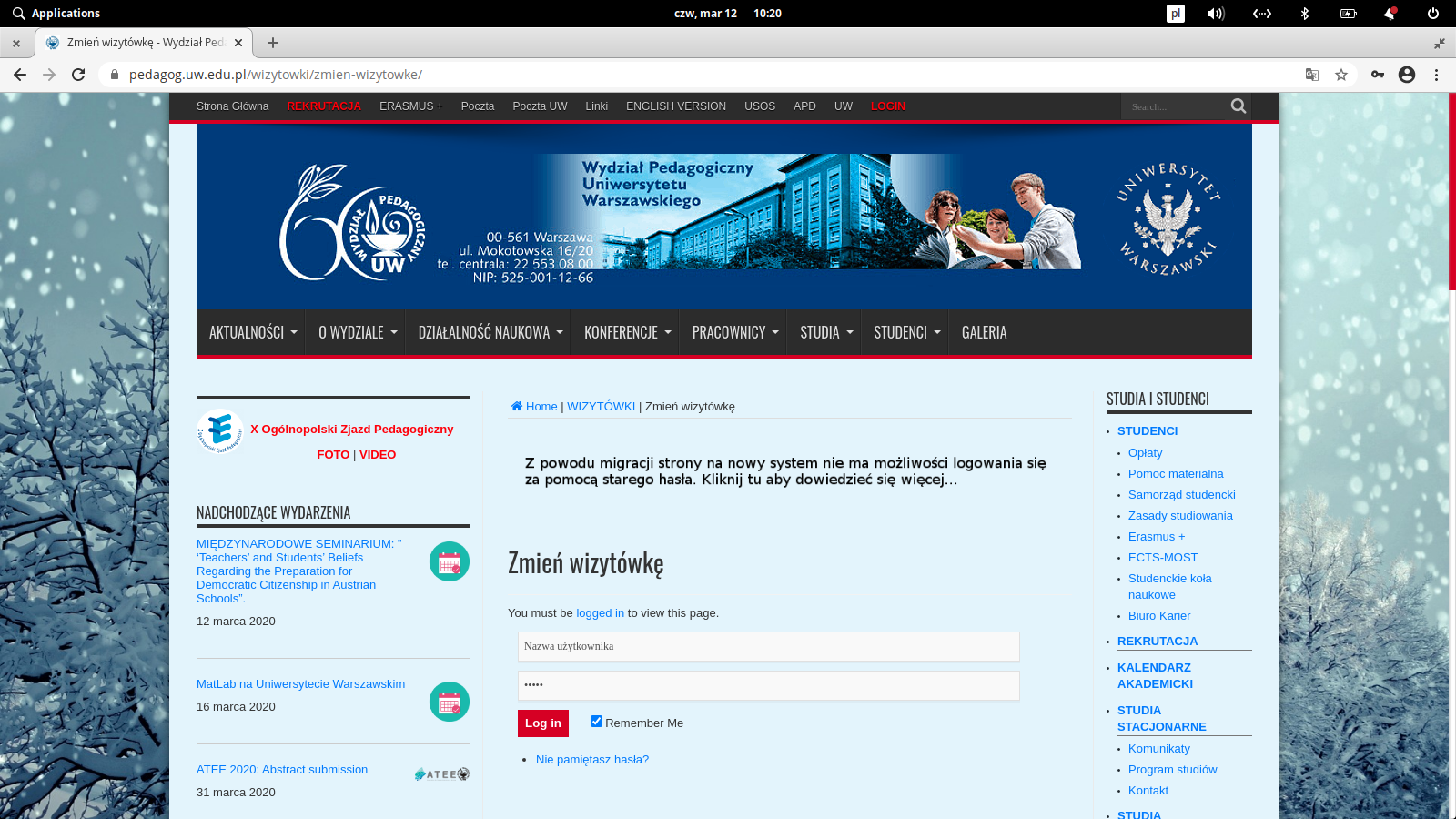
Task: Open Chrome three-dot menu
Action: 1436,75
